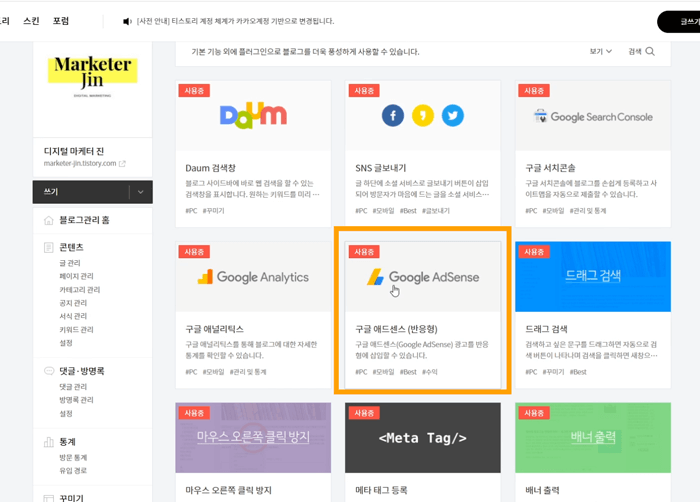Click the 댓글·방명록 speech bubble icon

tap(49, 371)
